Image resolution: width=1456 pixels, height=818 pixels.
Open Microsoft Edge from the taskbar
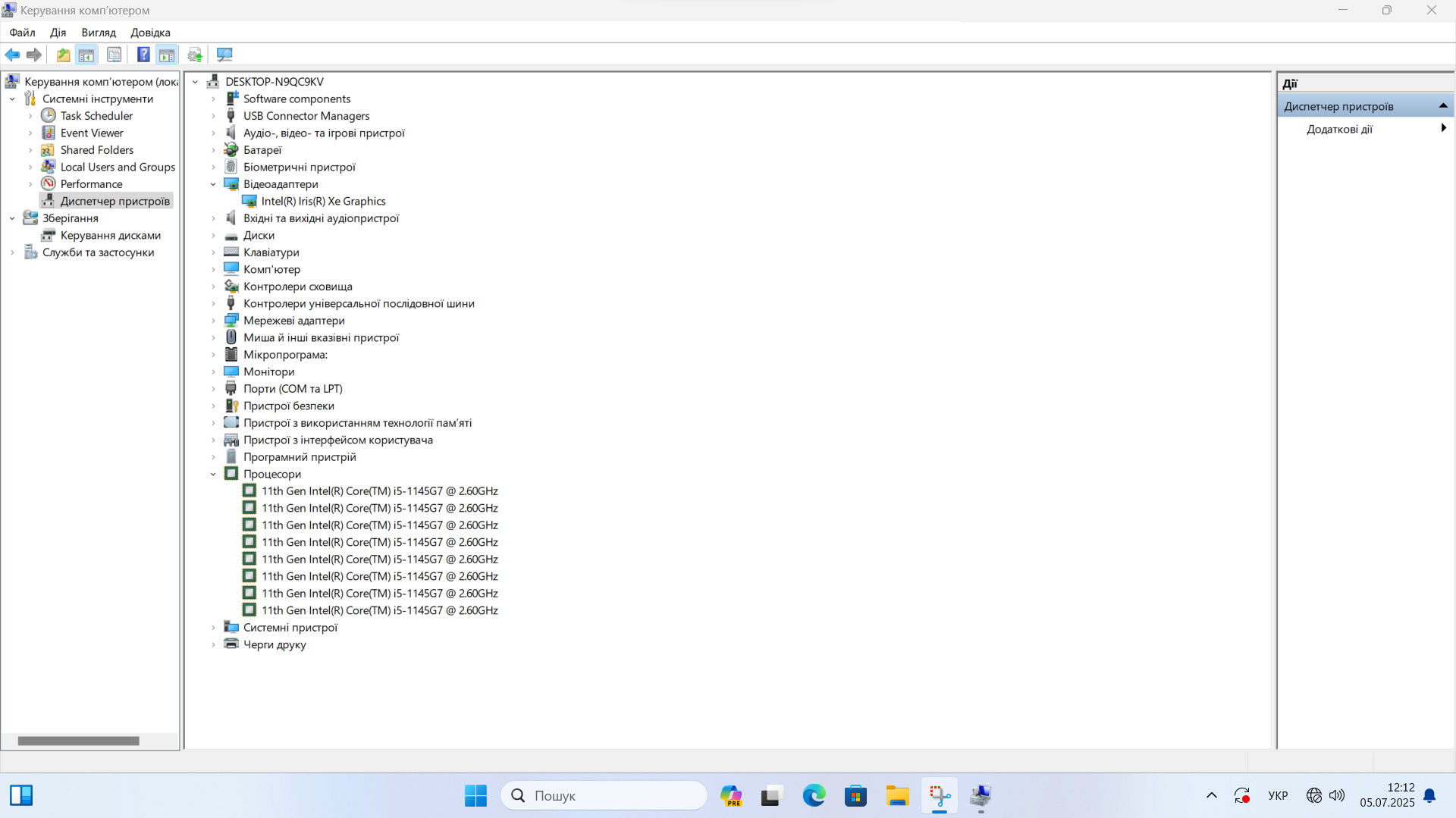(x=814, y=795)
